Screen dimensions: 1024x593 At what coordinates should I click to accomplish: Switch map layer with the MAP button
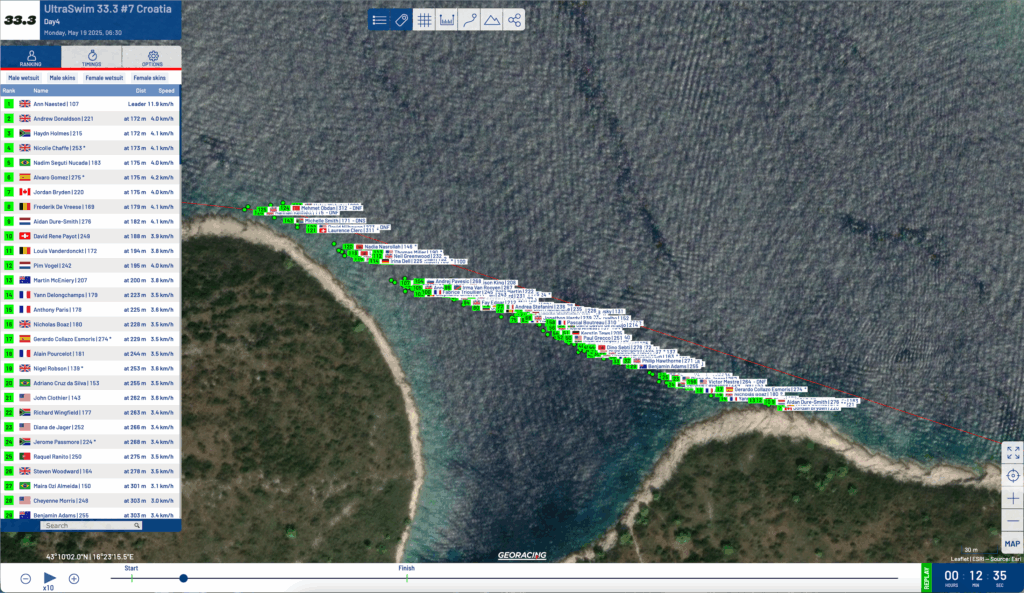(1012, 543)
